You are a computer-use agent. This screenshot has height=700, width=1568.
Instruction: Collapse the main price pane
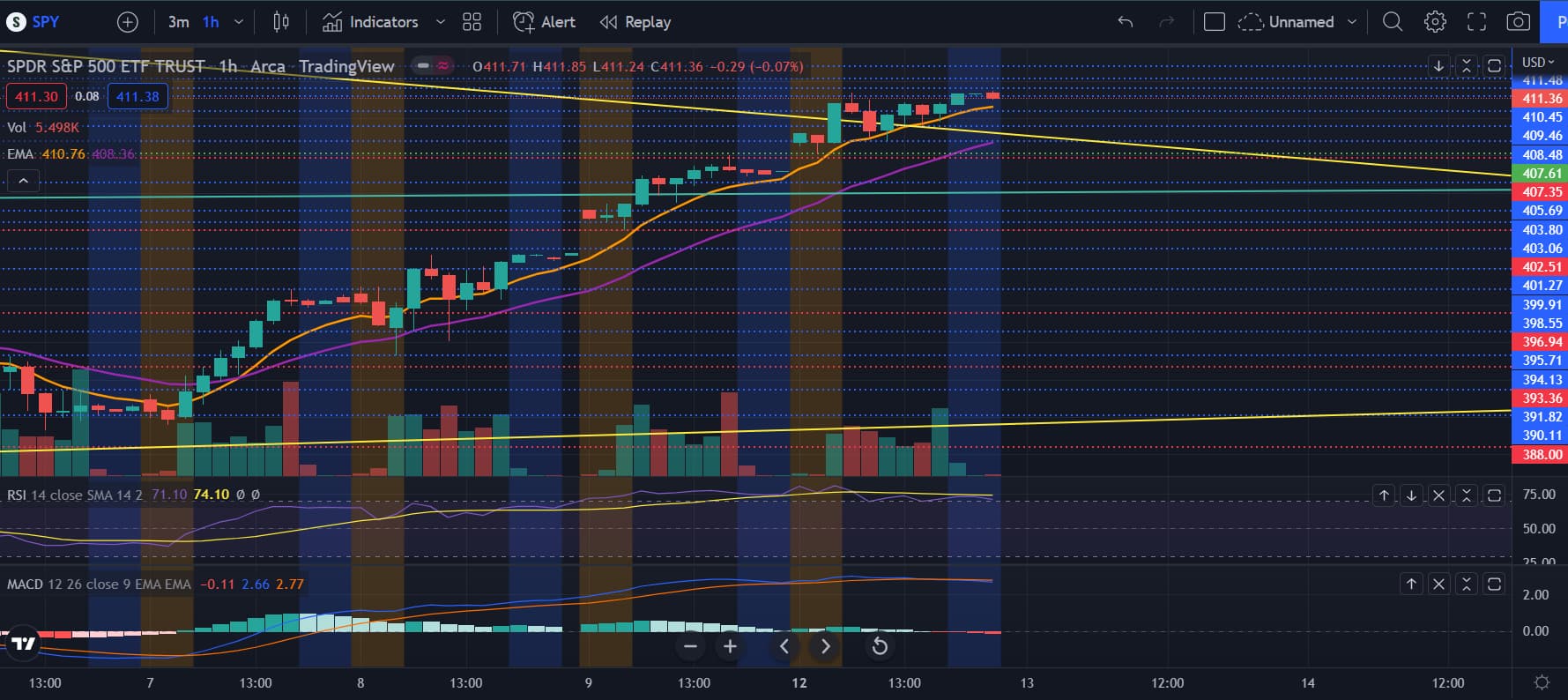point(1467,66)
